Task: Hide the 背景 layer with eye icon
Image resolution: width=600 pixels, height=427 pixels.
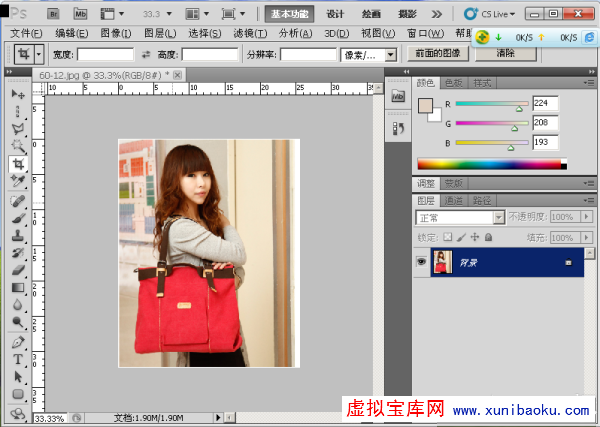Action: coord(421,262)
